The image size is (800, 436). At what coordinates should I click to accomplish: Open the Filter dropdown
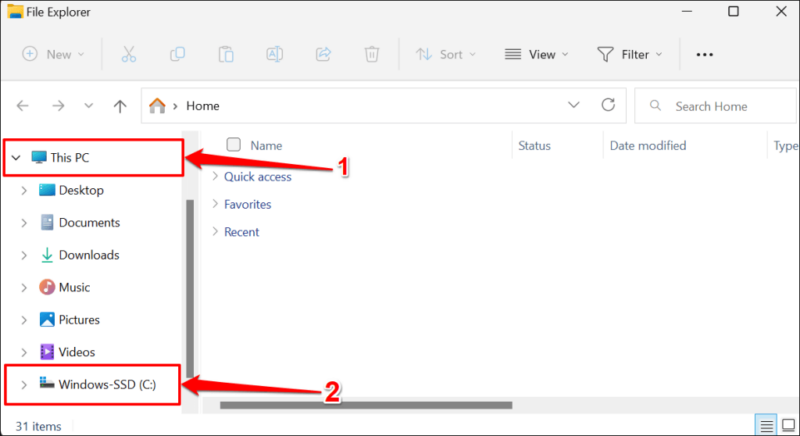[630, 54]
